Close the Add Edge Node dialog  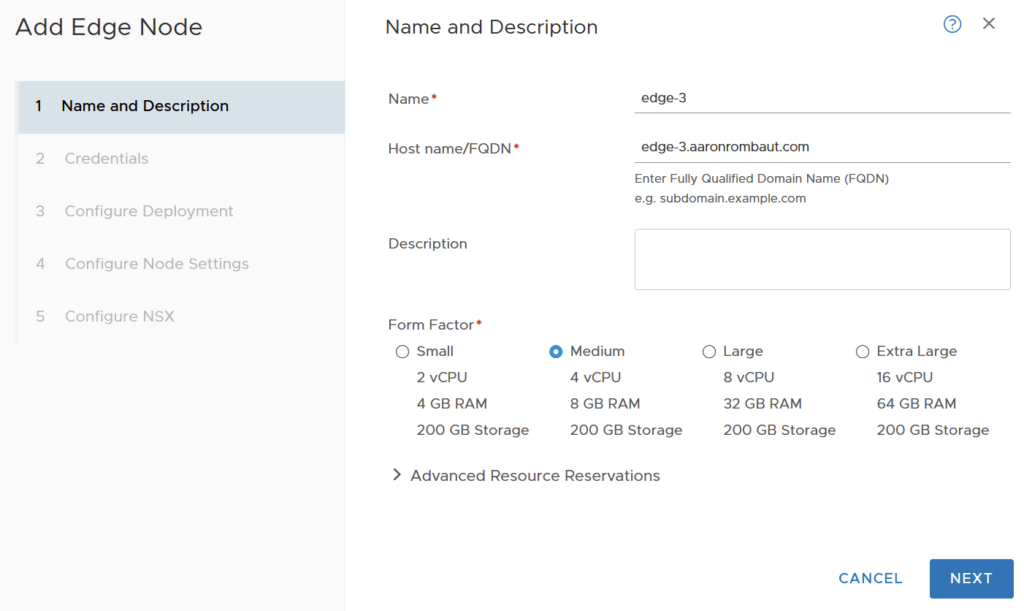tap(989, 24)
